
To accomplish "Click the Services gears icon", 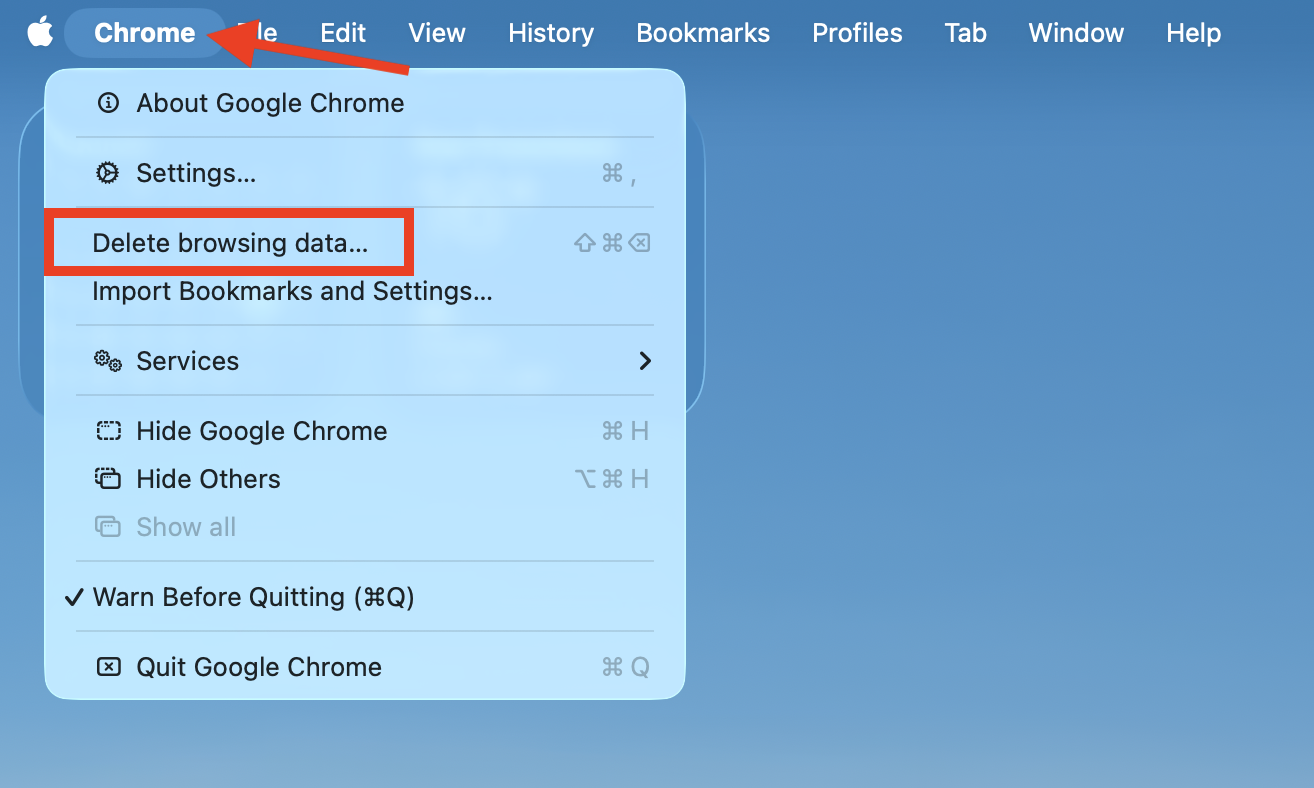I will point(108,361).
